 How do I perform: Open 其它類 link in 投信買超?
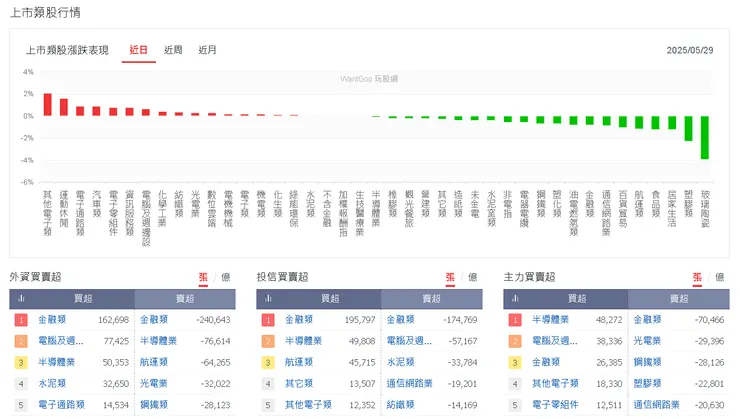[x=299, y=384]
